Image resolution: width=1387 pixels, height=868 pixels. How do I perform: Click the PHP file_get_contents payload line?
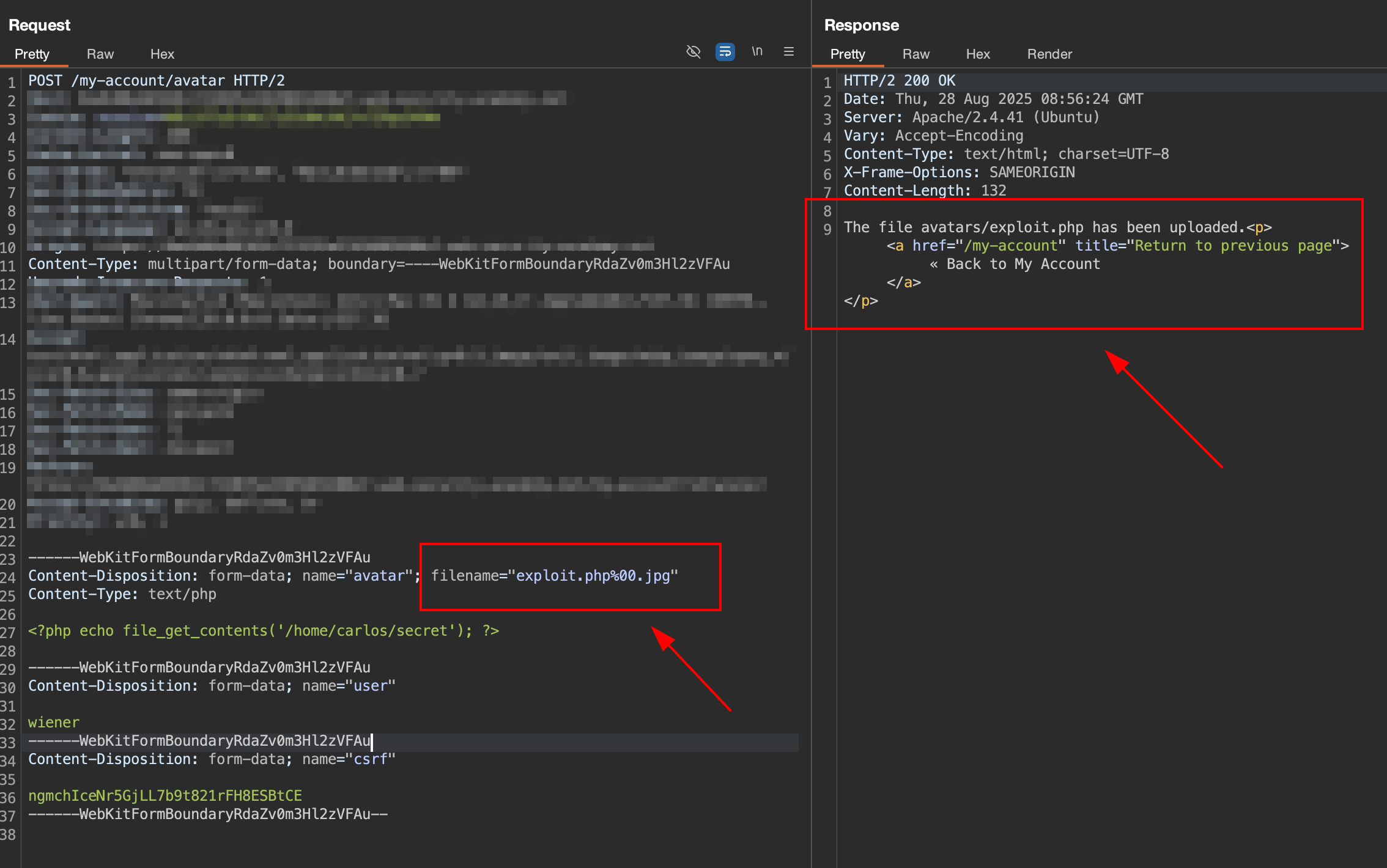point(263,631)
